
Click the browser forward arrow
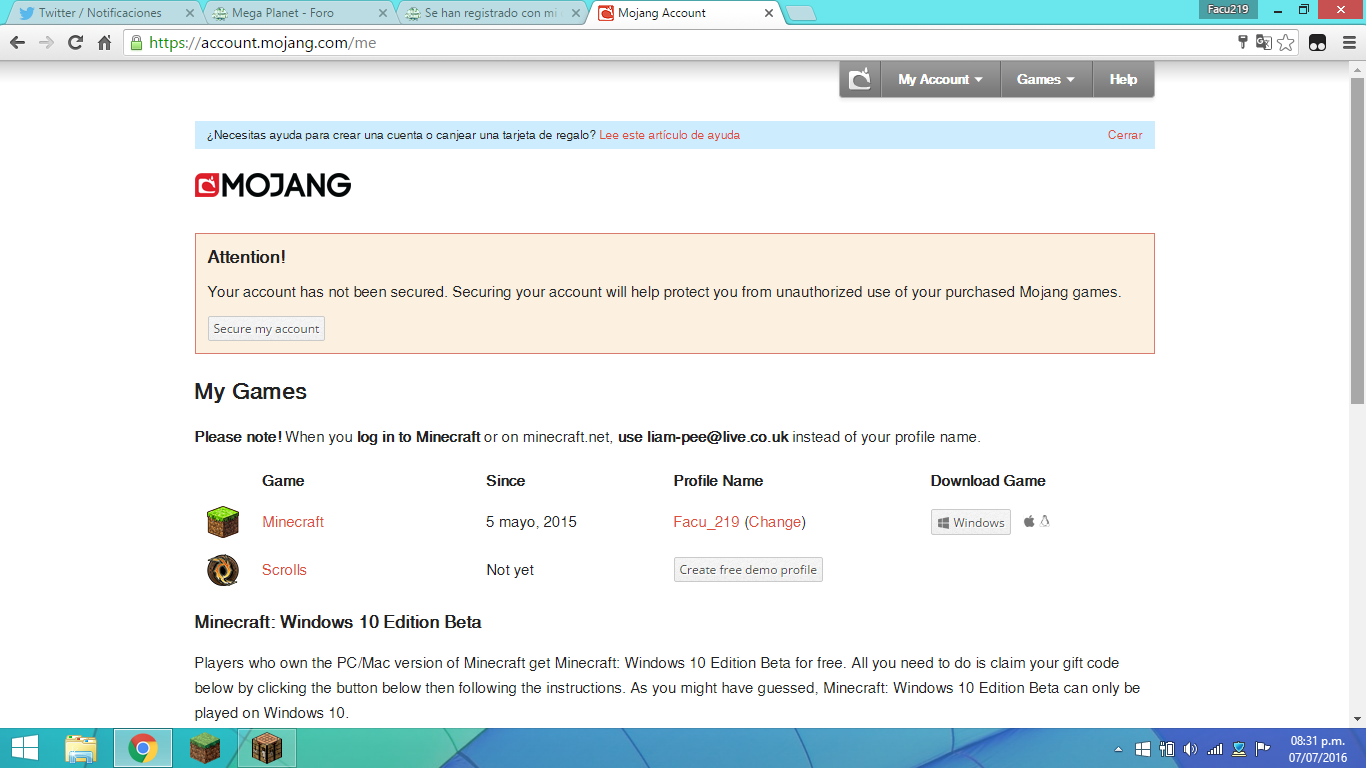[x=46, y=43]
